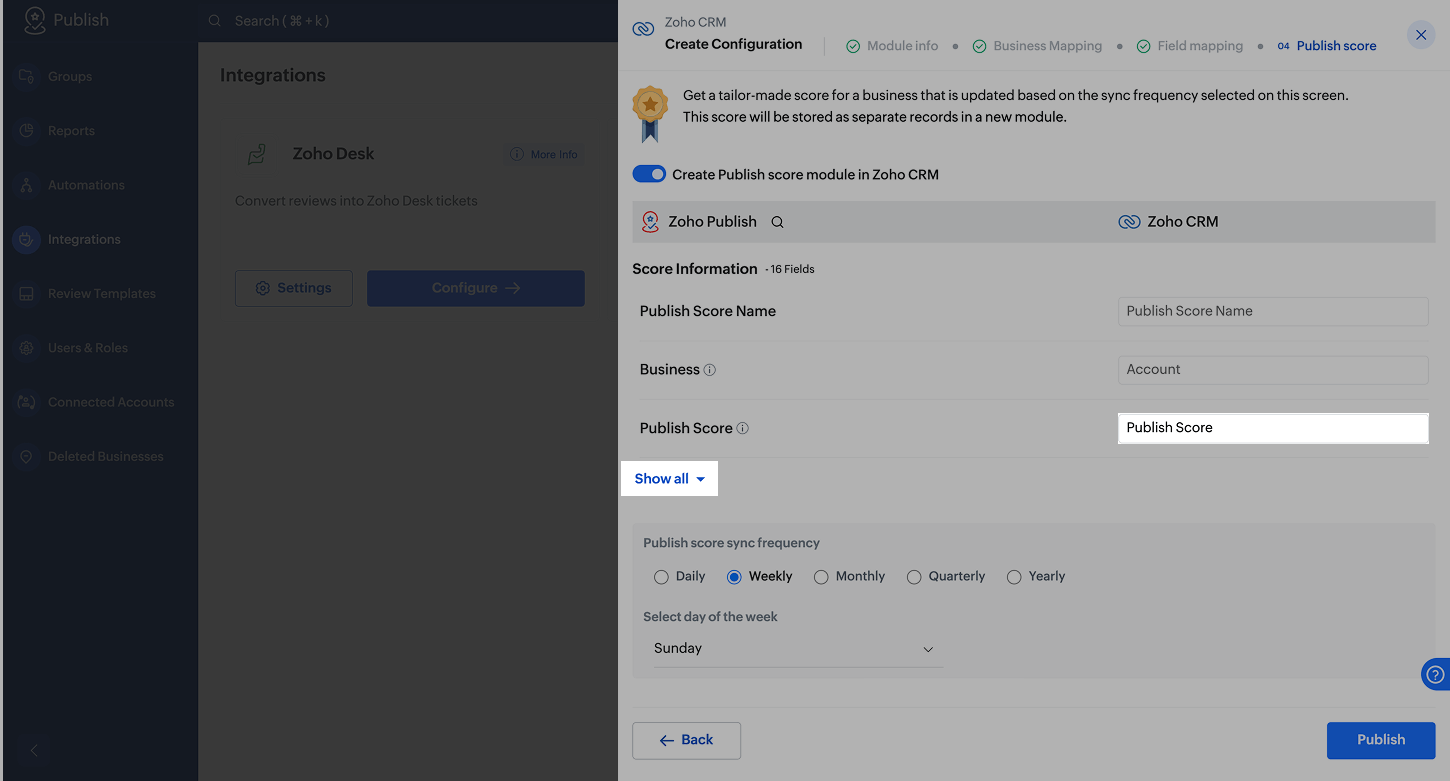This screenshot has width=1450, height=781.
Task: Click the Deleted Businesses sidebar icon
Action: (27, 456)
